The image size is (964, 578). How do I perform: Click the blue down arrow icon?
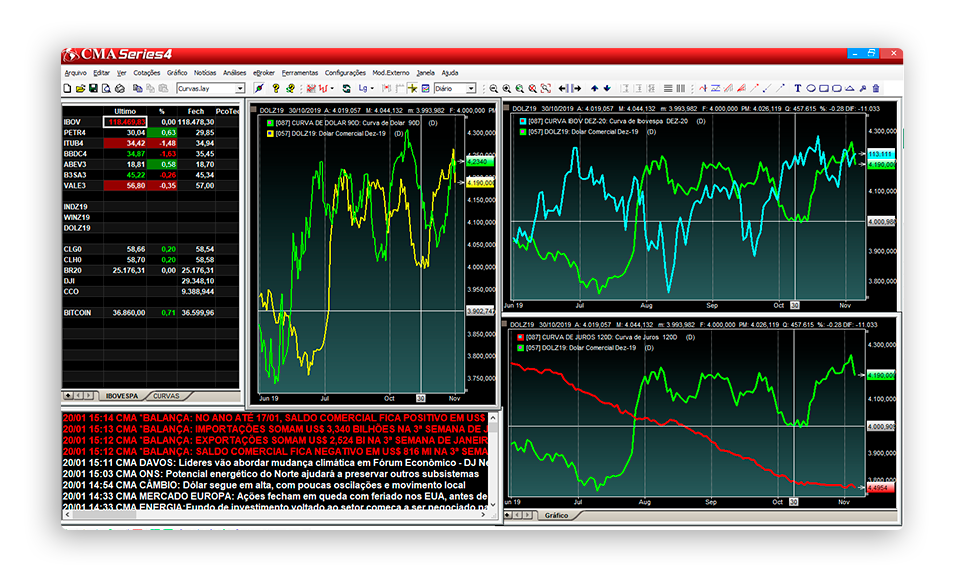tap(607, 89)
